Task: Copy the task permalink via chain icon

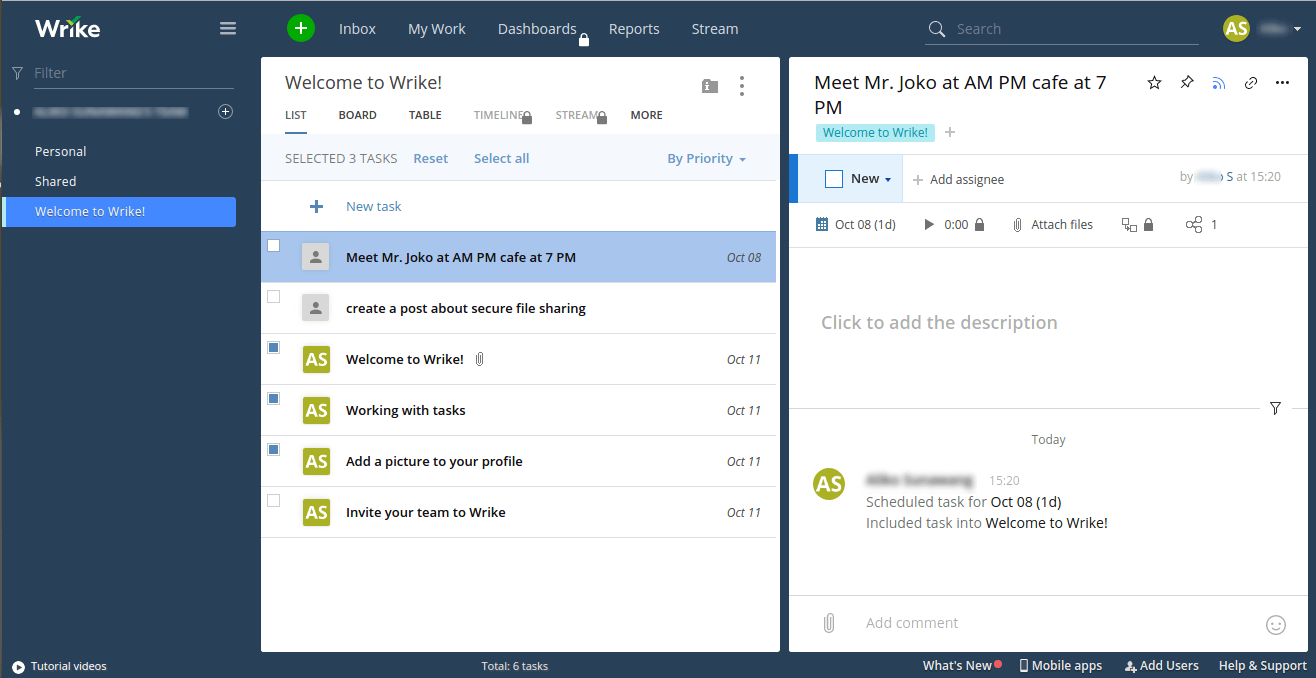Action: tap(1250, 83)
